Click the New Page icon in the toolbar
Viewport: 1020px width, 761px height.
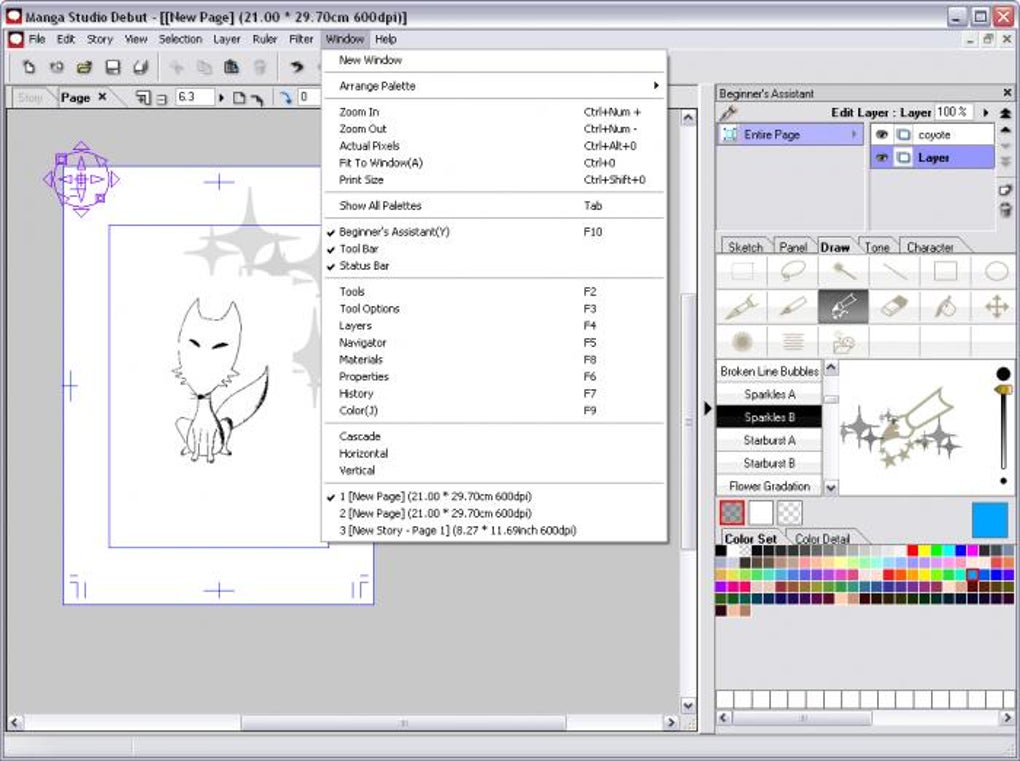click(29, 66)
